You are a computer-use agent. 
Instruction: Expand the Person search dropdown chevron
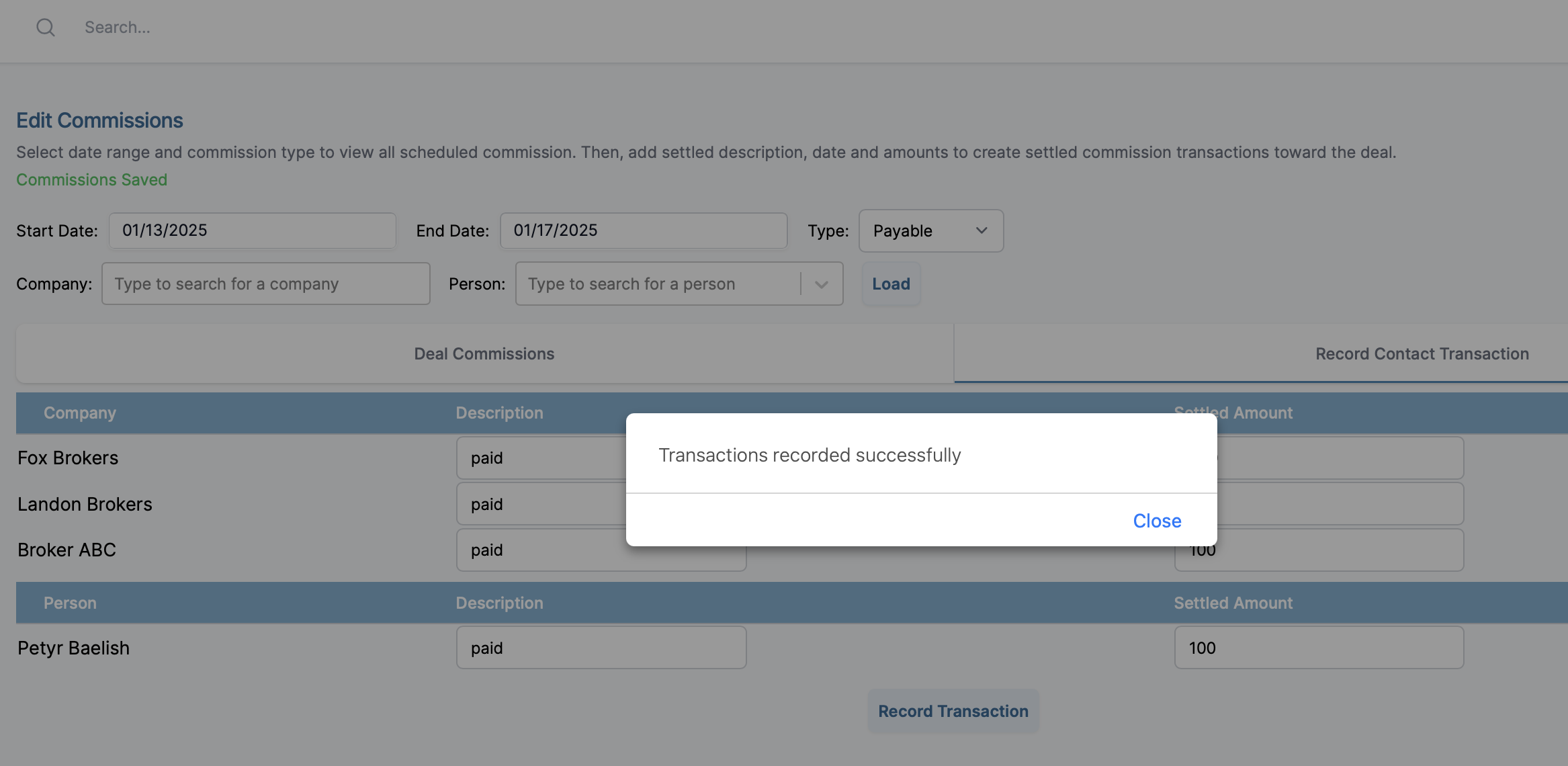pos(821,284)
